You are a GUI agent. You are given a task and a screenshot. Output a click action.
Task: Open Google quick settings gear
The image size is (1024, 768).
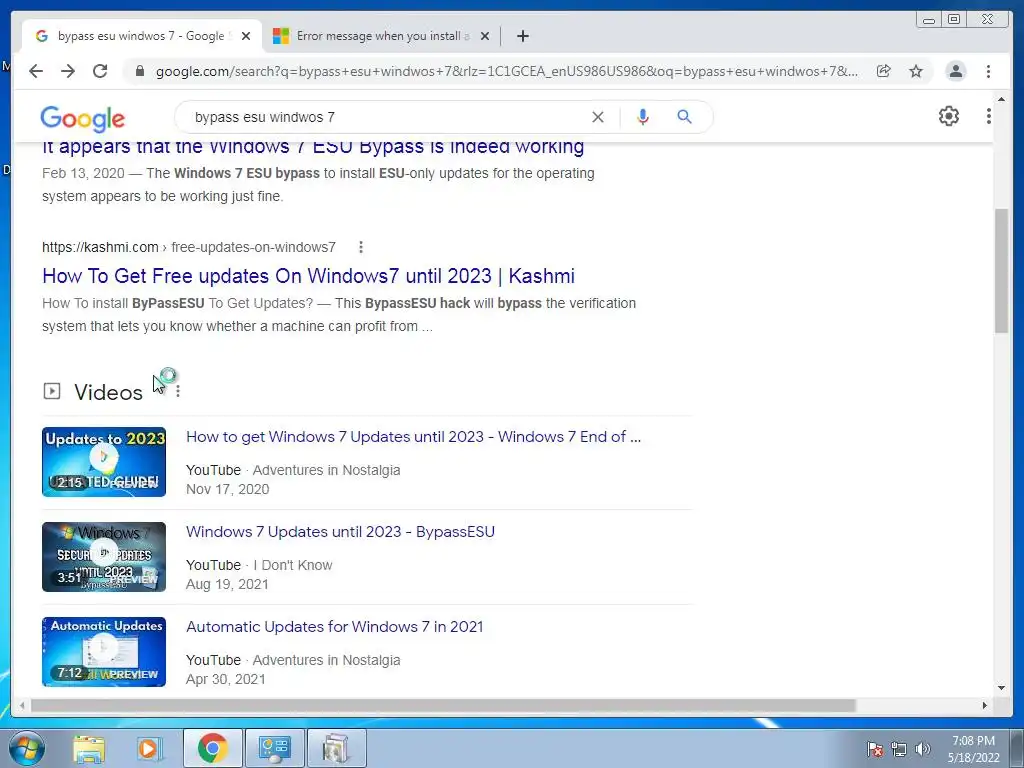coord(948,116)
